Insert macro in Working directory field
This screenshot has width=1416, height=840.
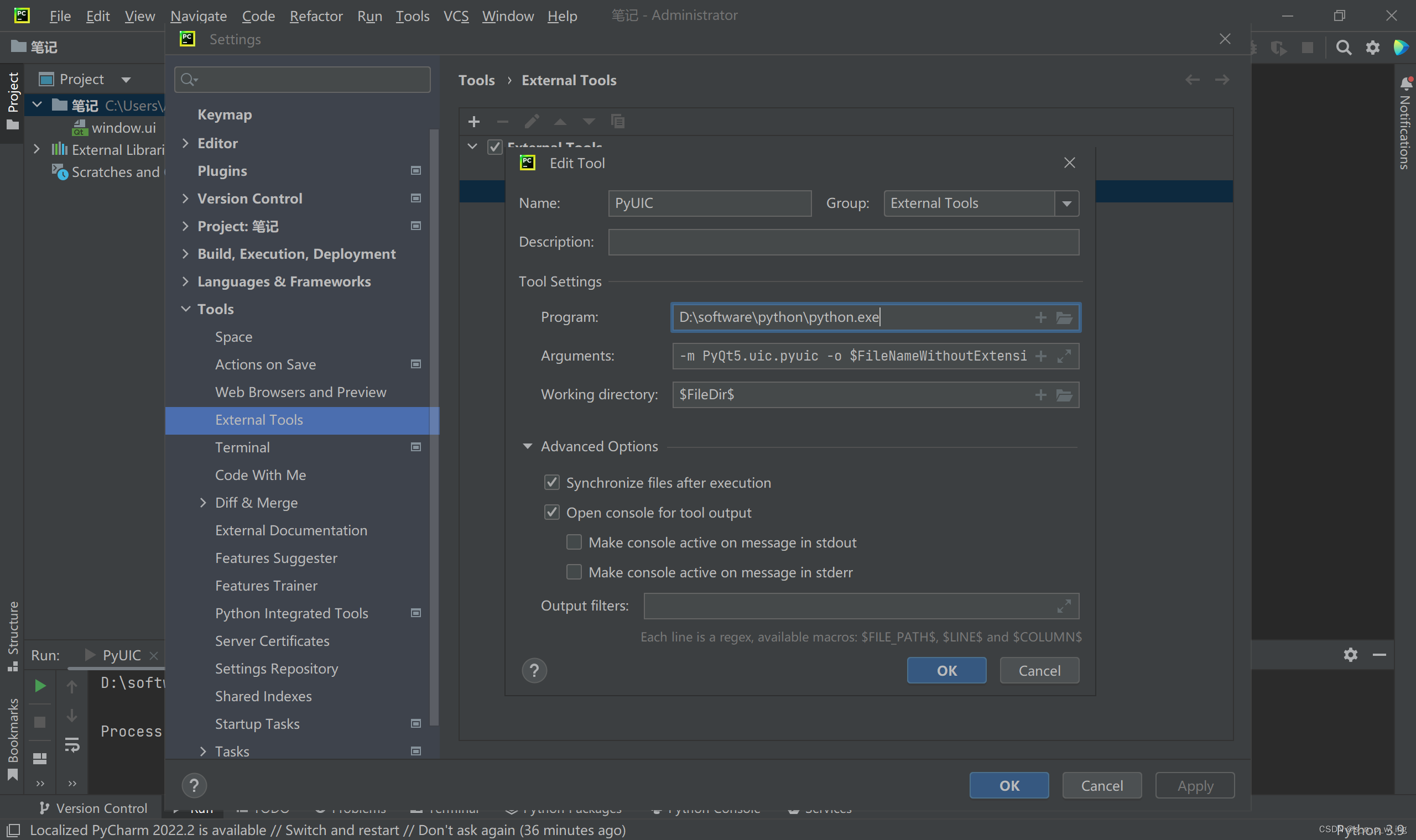click(1040, 395)
